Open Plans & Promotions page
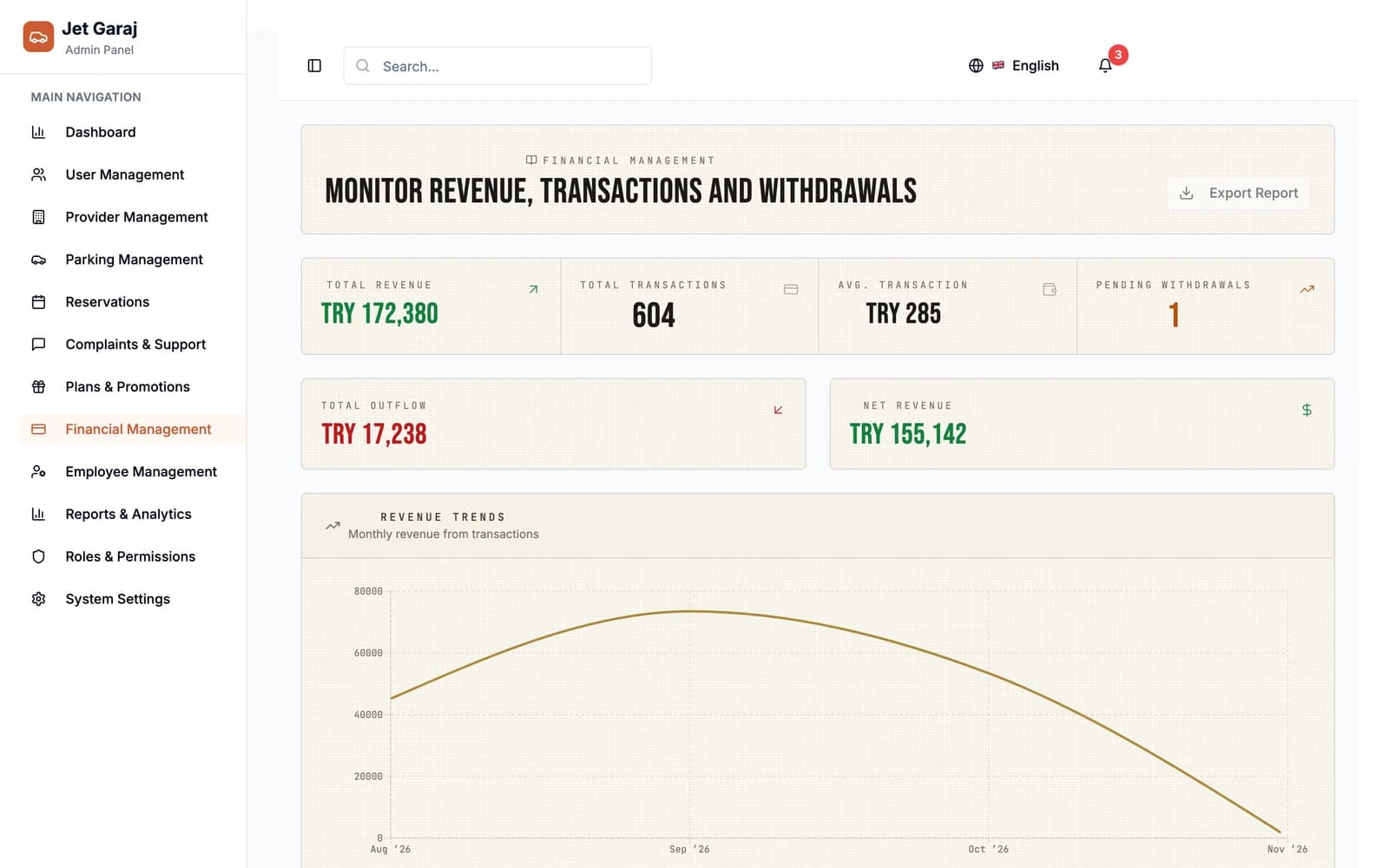 tap(132, 387)
